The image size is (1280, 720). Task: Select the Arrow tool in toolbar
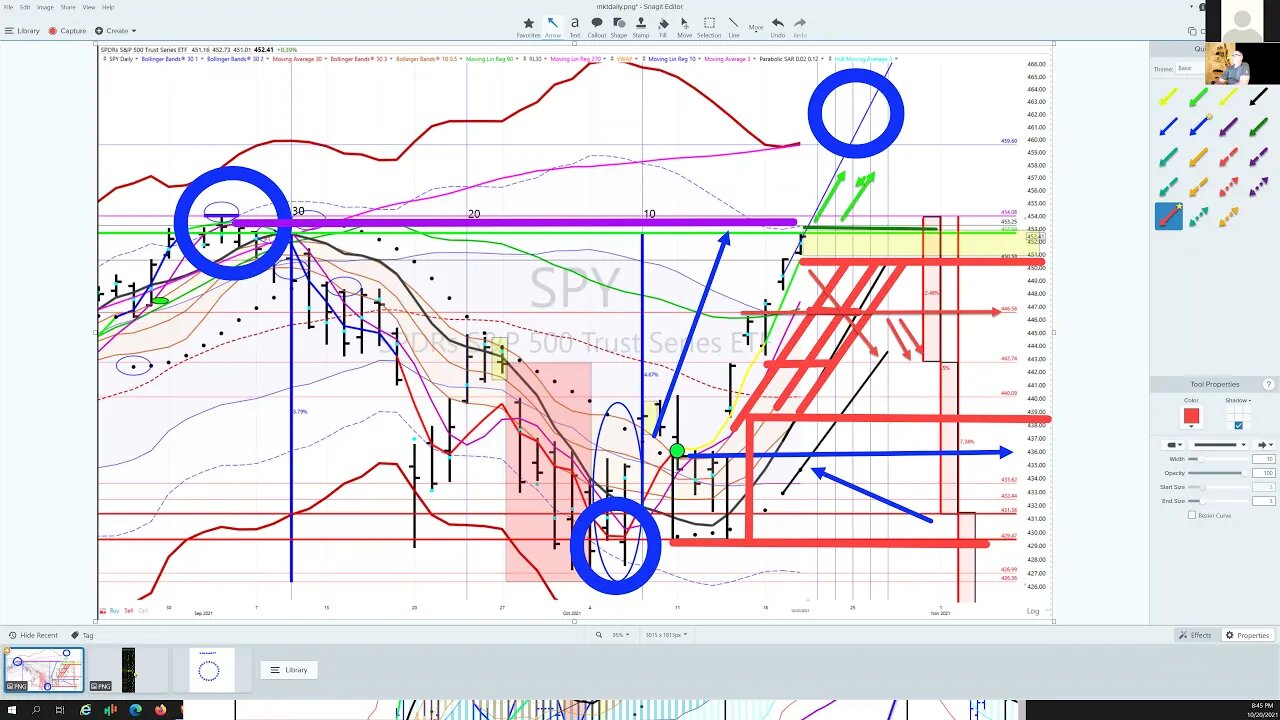point(552,26)
